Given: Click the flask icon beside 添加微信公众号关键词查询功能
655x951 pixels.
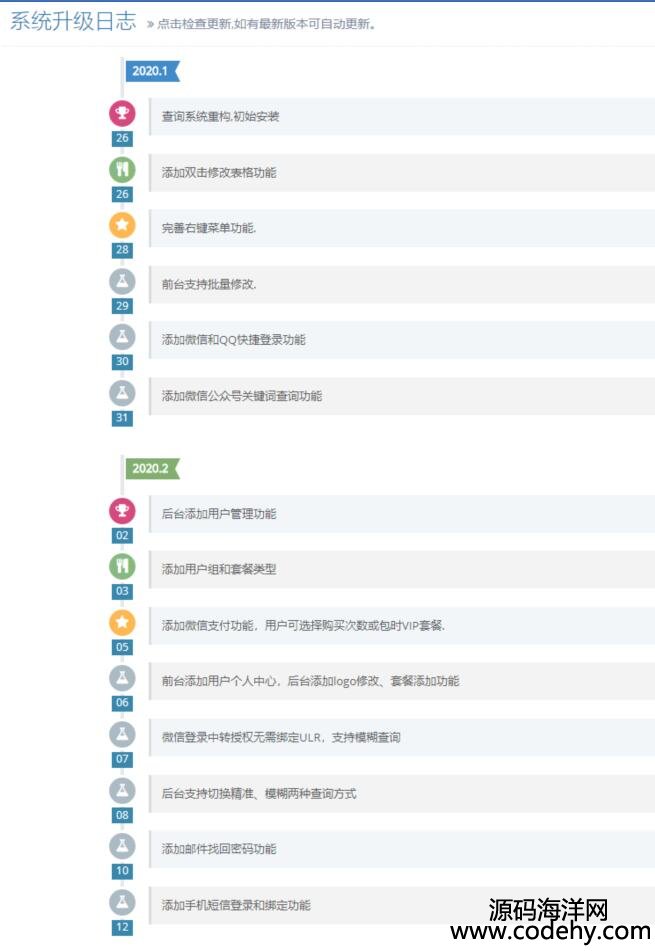Looking at the screenshot, I should 122,393.
